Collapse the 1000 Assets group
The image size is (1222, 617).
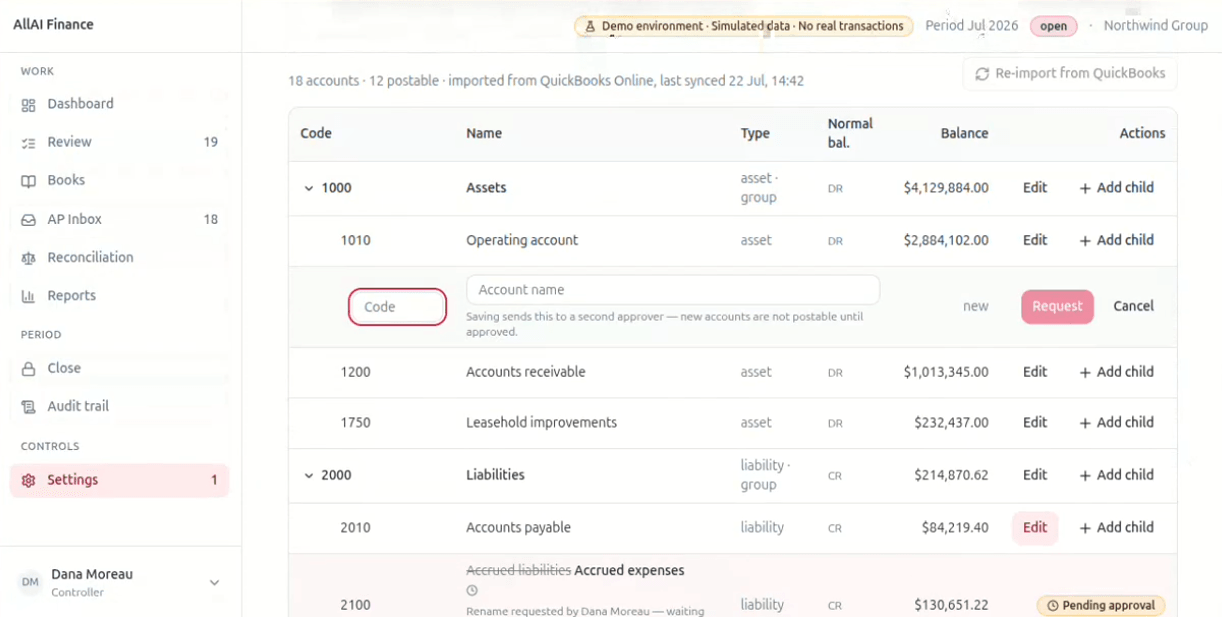click(309, 188)
